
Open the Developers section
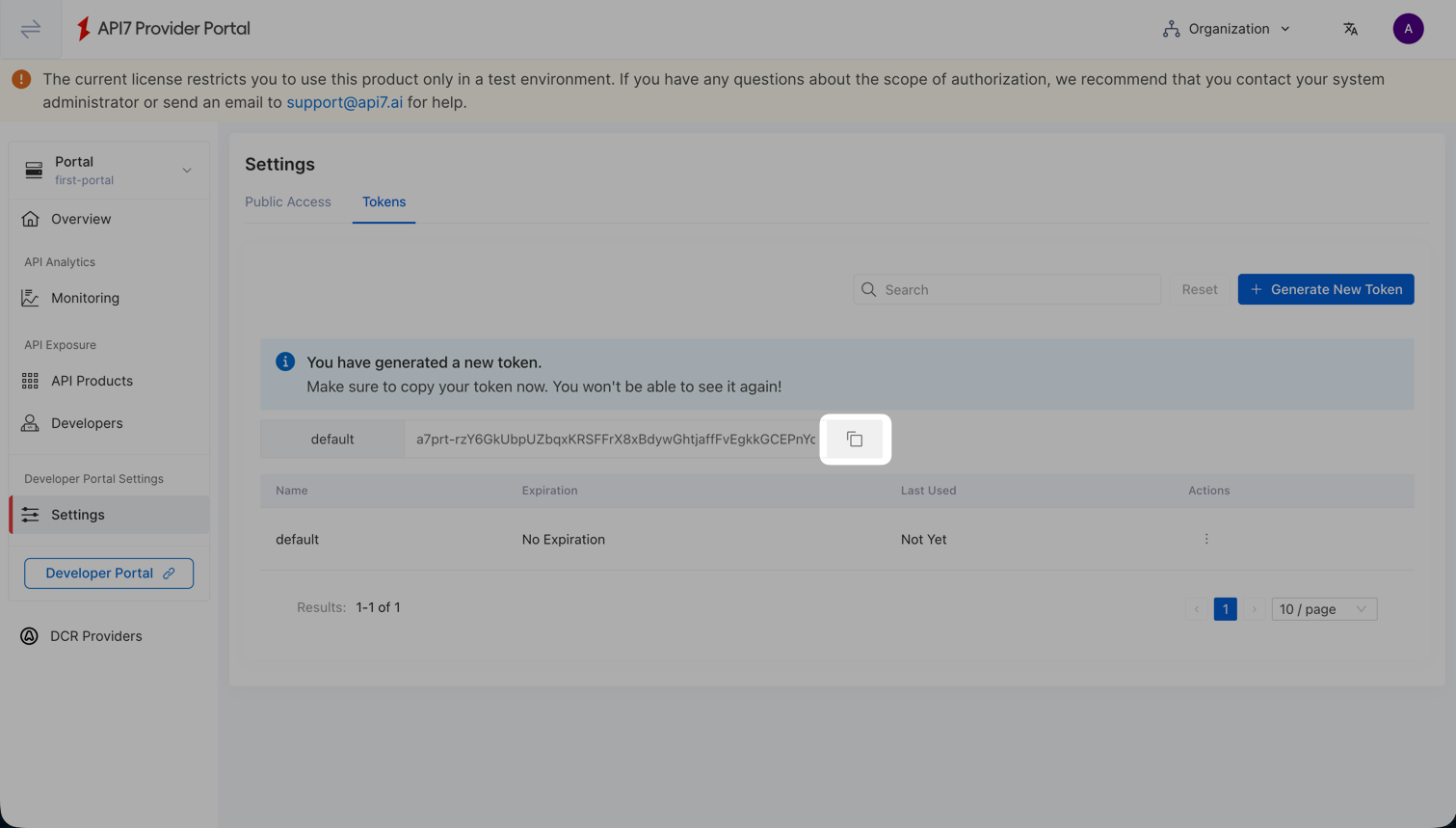(x=87, y=423)
